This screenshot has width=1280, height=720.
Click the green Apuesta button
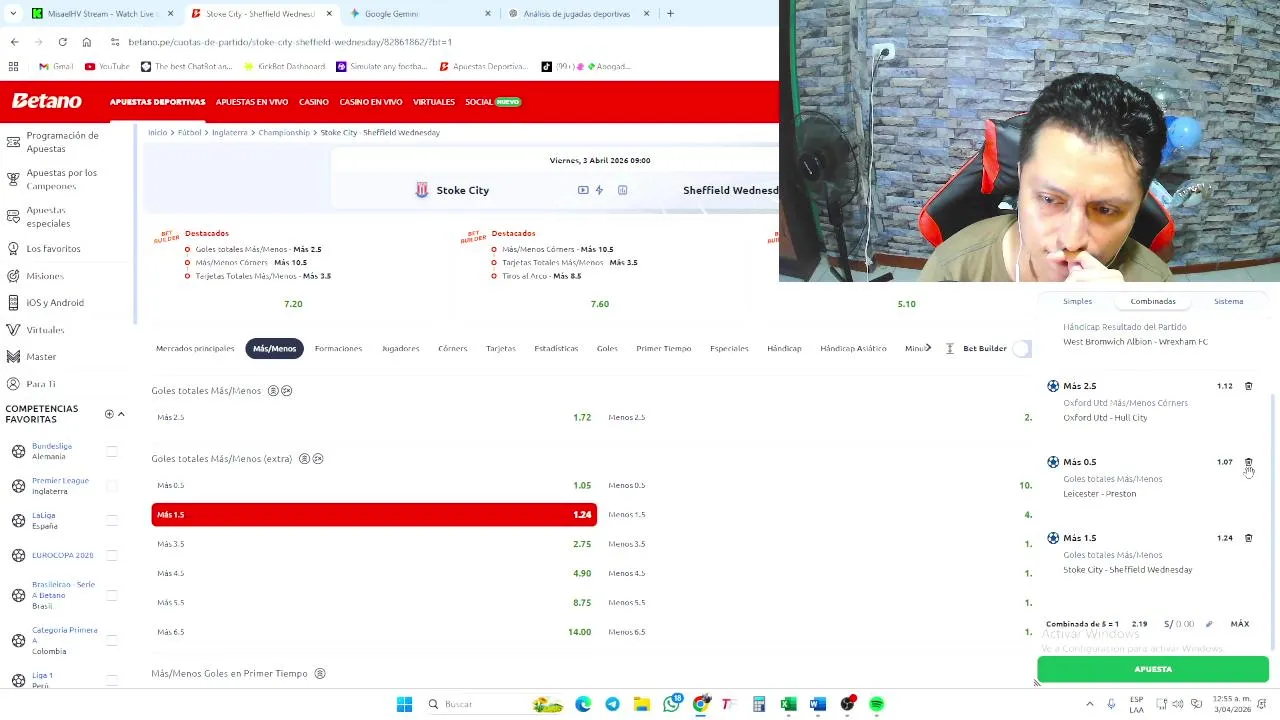[x=1153, y=669]
